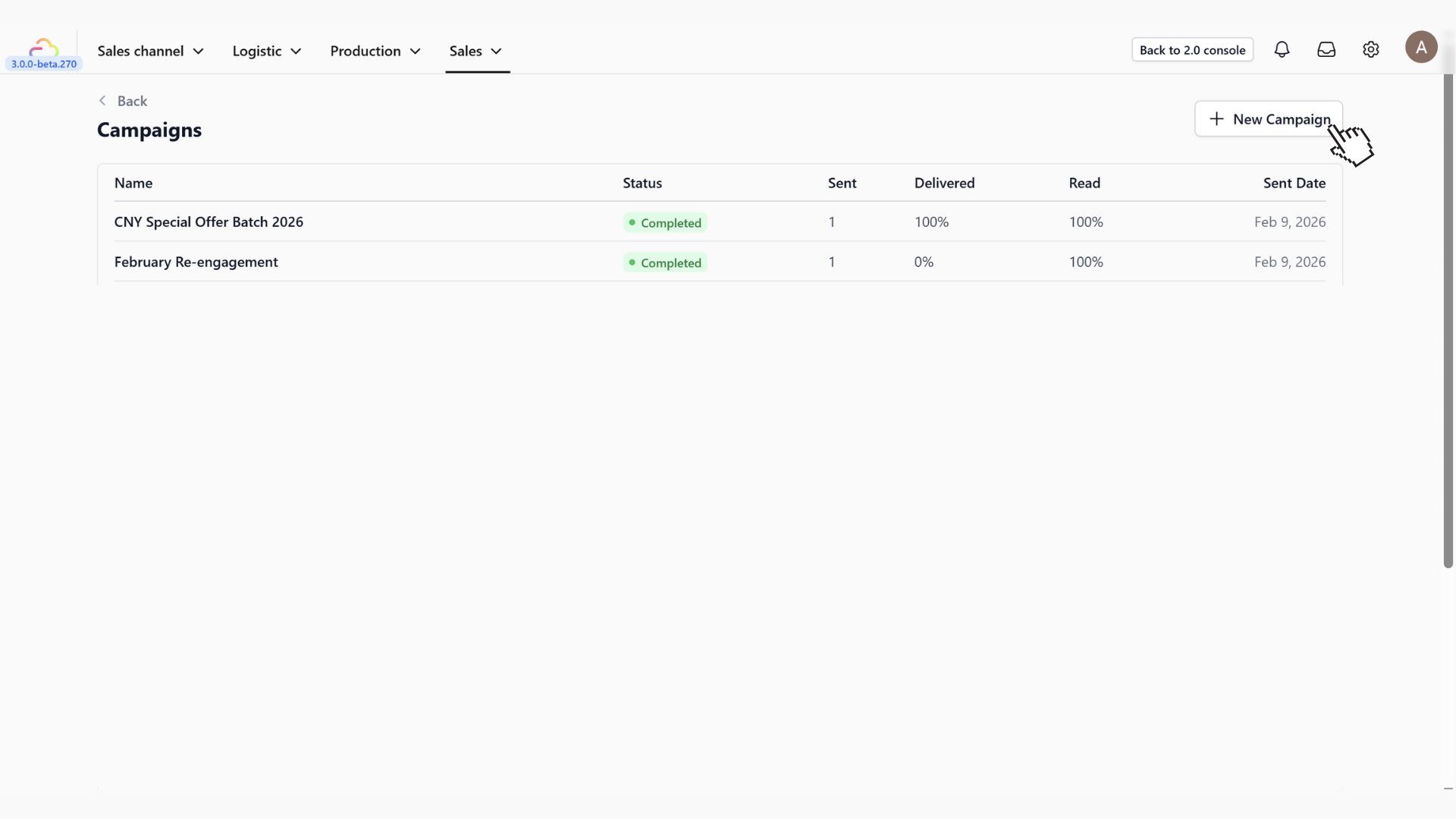Image resolution: width=1456 pixels, height=819 pixels.
Task: Expand the Logistic menu chevron
Action: 296,52
